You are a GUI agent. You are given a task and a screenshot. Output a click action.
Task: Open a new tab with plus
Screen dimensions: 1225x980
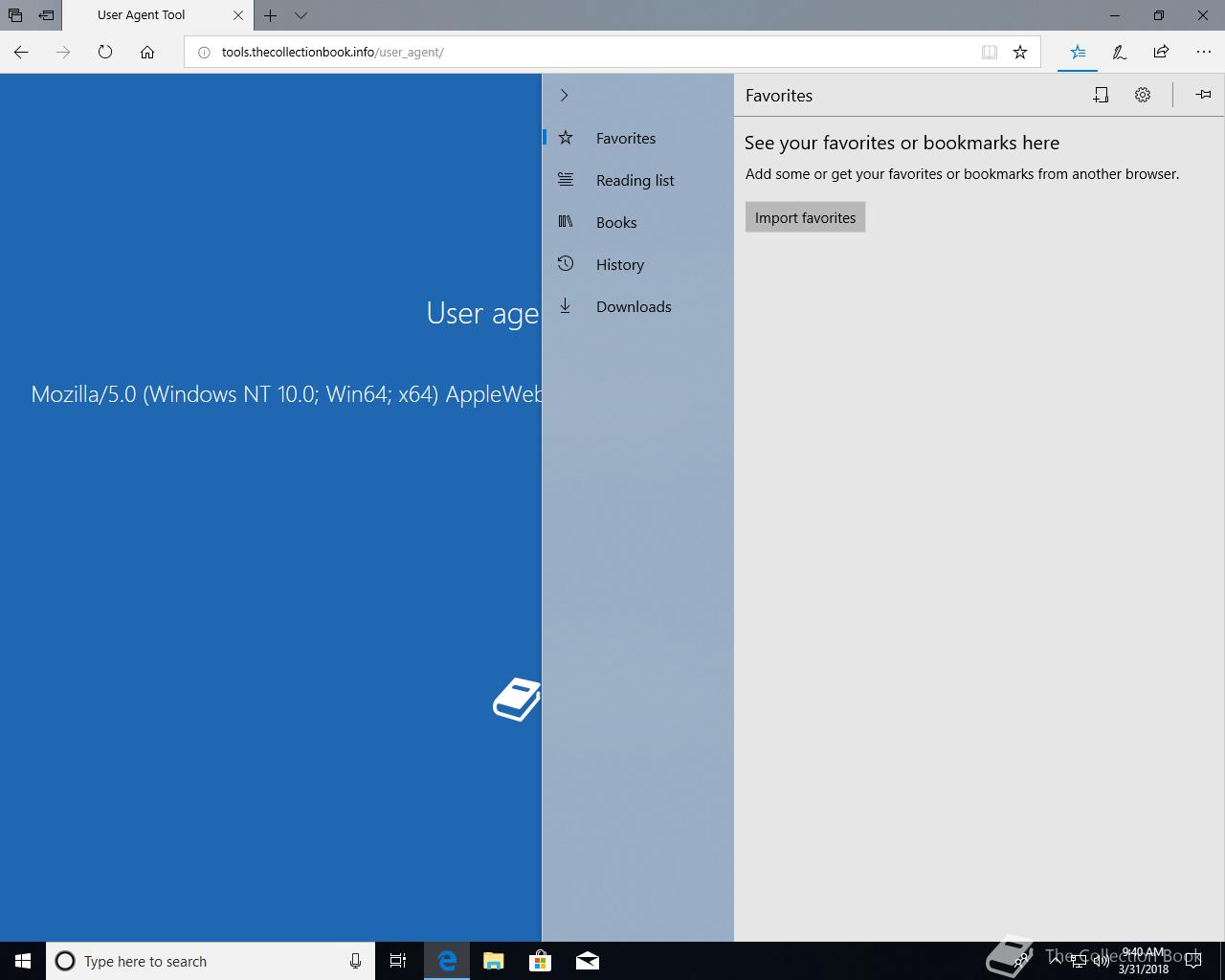[271, 15]
